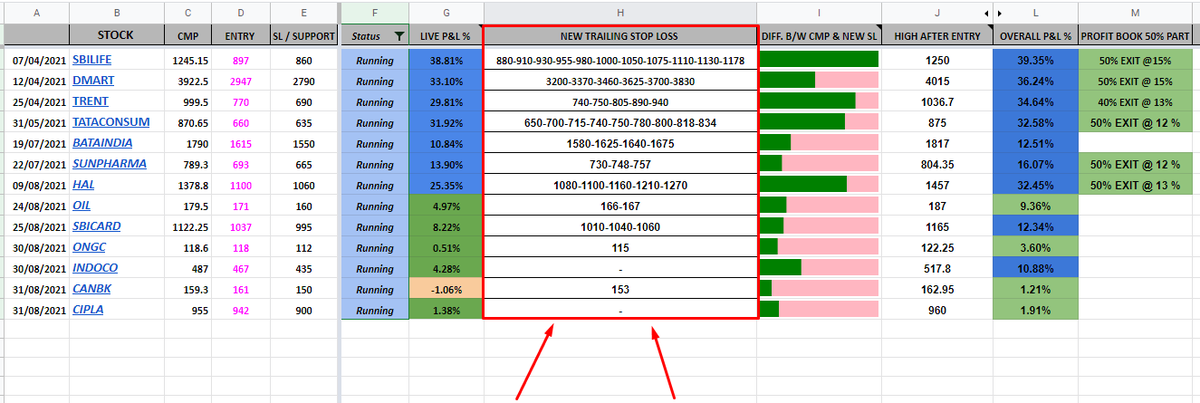Select the entry price 2947
The width and height of the screenshot is (1200, 403).
(239, 81)
